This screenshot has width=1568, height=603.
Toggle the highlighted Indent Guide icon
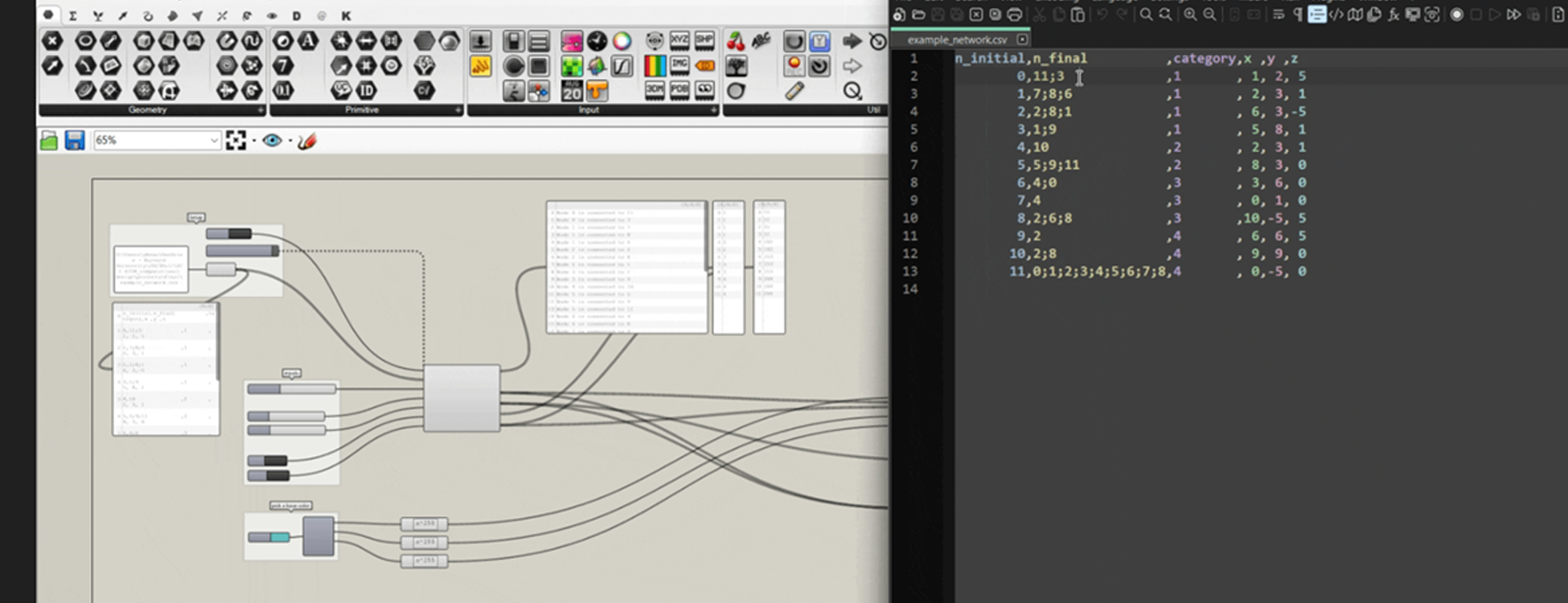coord(1316,14)
